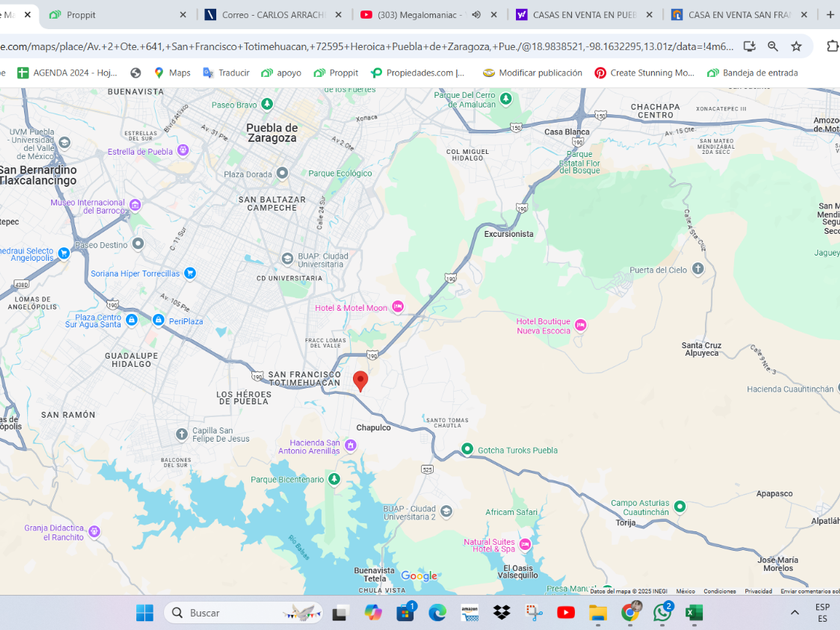The image size is (840, 630).
Task: Open Dropbox from the taskbar
Action: [501, 613]
